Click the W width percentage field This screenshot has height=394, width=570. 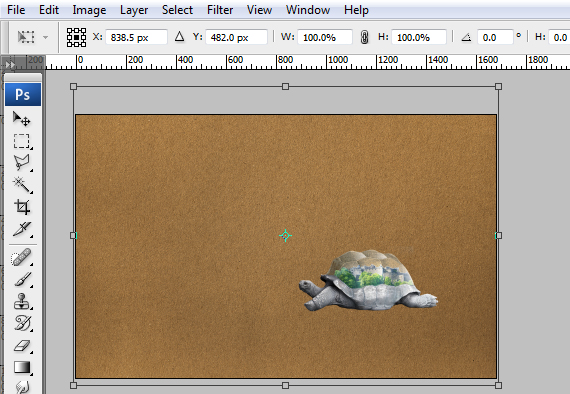tap(325, 37)
